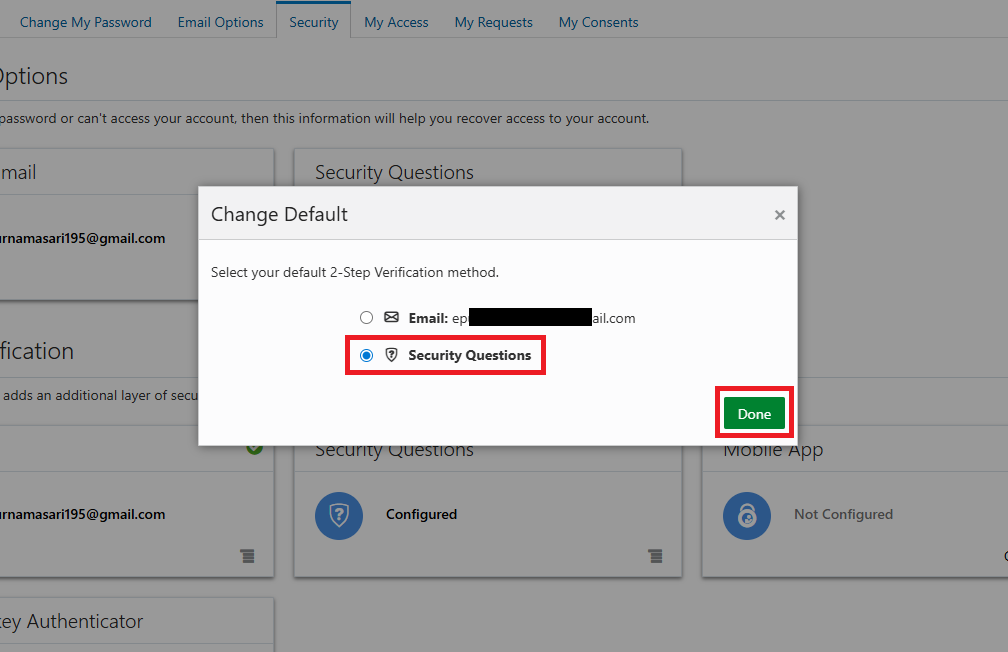The width and height of the screenshot is (1008, 652).
Task: Open the My Requests tab
Action: [494, 23]
